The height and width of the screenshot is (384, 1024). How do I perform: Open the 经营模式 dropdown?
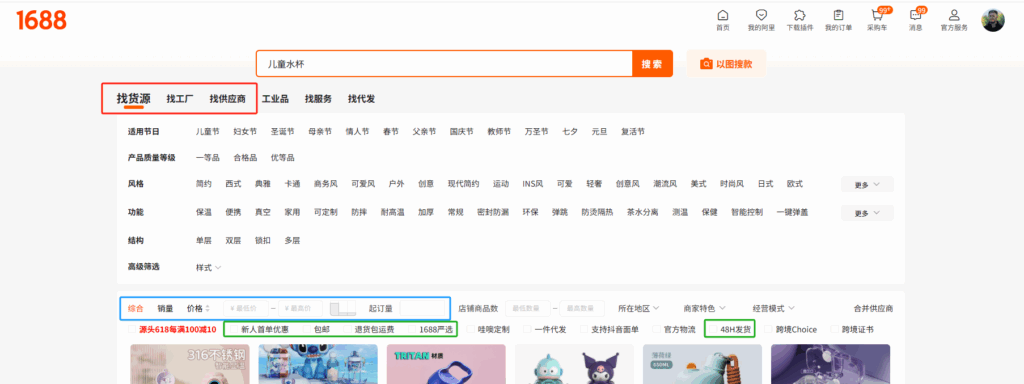point(773,308)
